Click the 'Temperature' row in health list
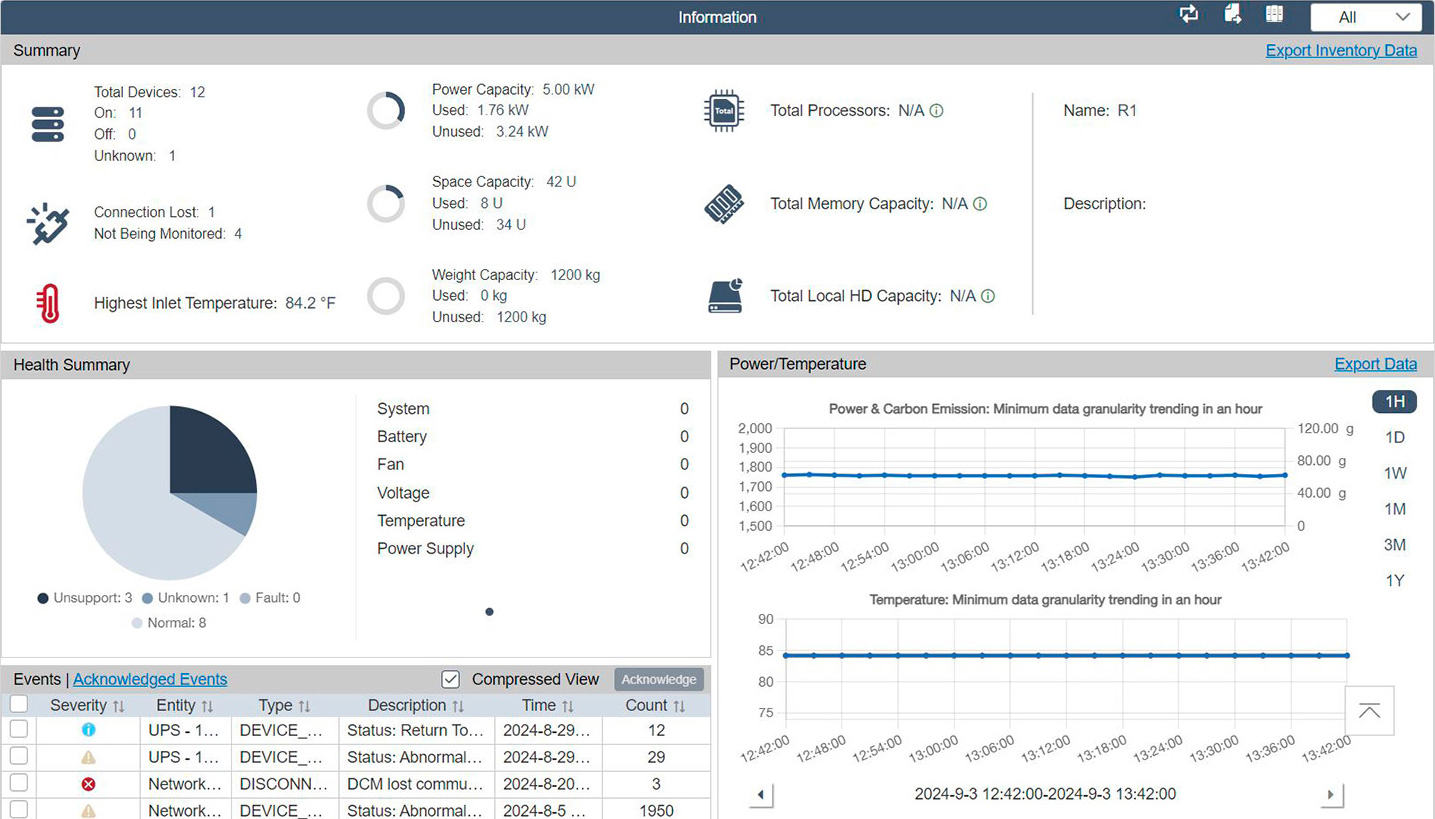This screenshot has width=1435, height=819. [x=533, y=521]
